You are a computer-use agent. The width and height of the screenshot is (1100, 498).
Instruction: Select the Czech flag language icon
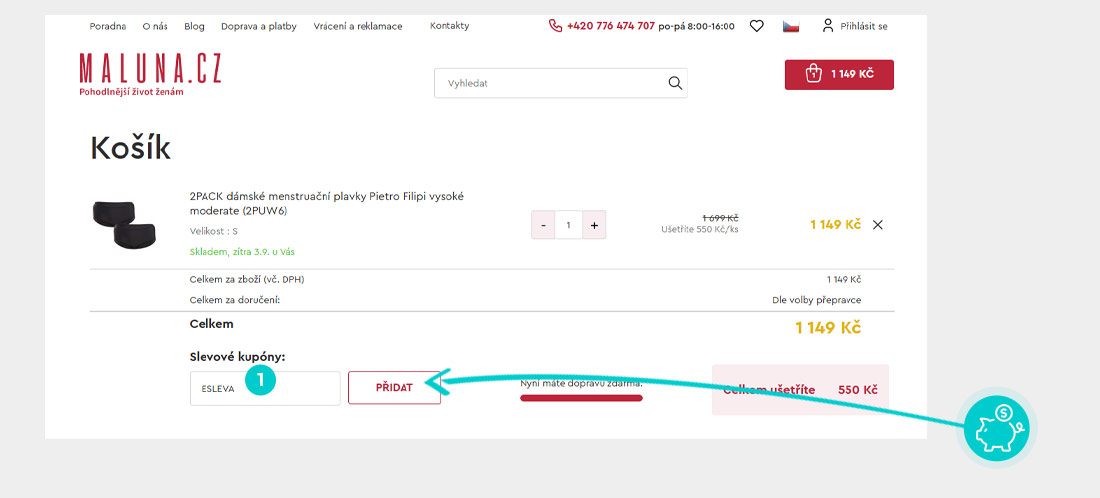pyautogui.click(x=790, y=26)
